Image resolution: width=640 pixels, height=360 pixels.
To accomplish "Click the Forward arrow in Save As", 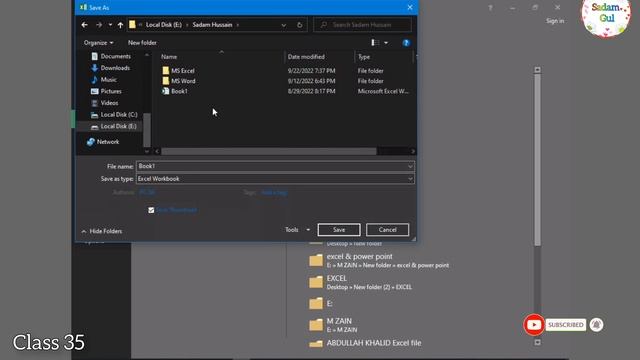I will 99,25.
